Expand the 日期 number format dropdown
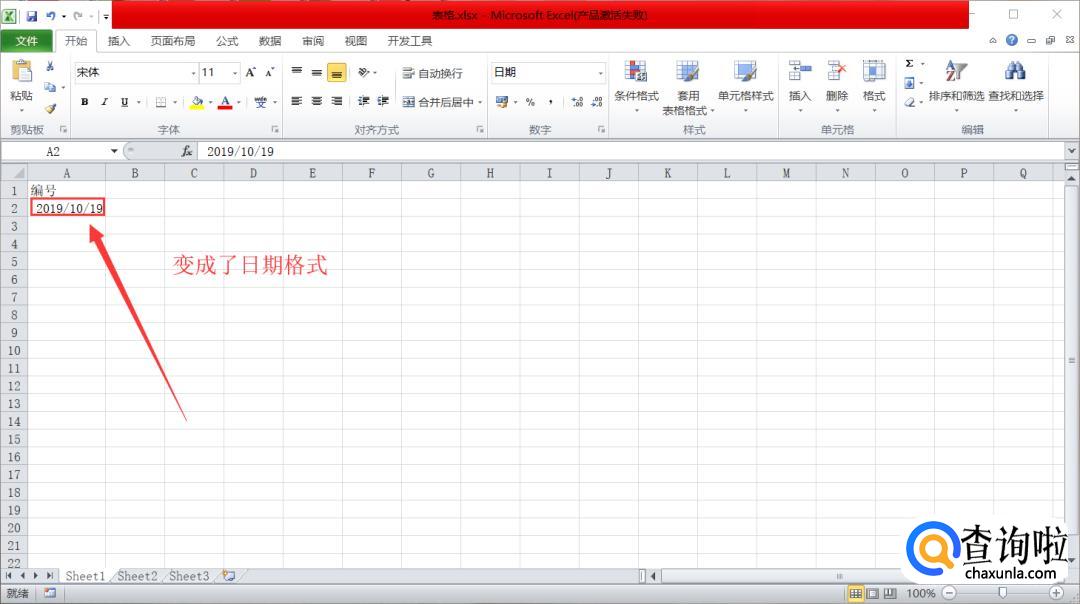The height and width of the screenshot is (604, 1080). coord(601,73)
